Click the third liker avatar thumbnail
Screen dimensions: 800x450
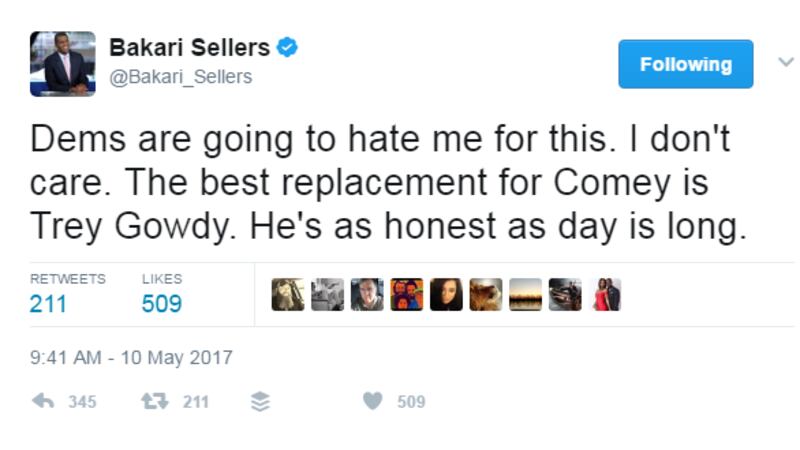point(367,294)
